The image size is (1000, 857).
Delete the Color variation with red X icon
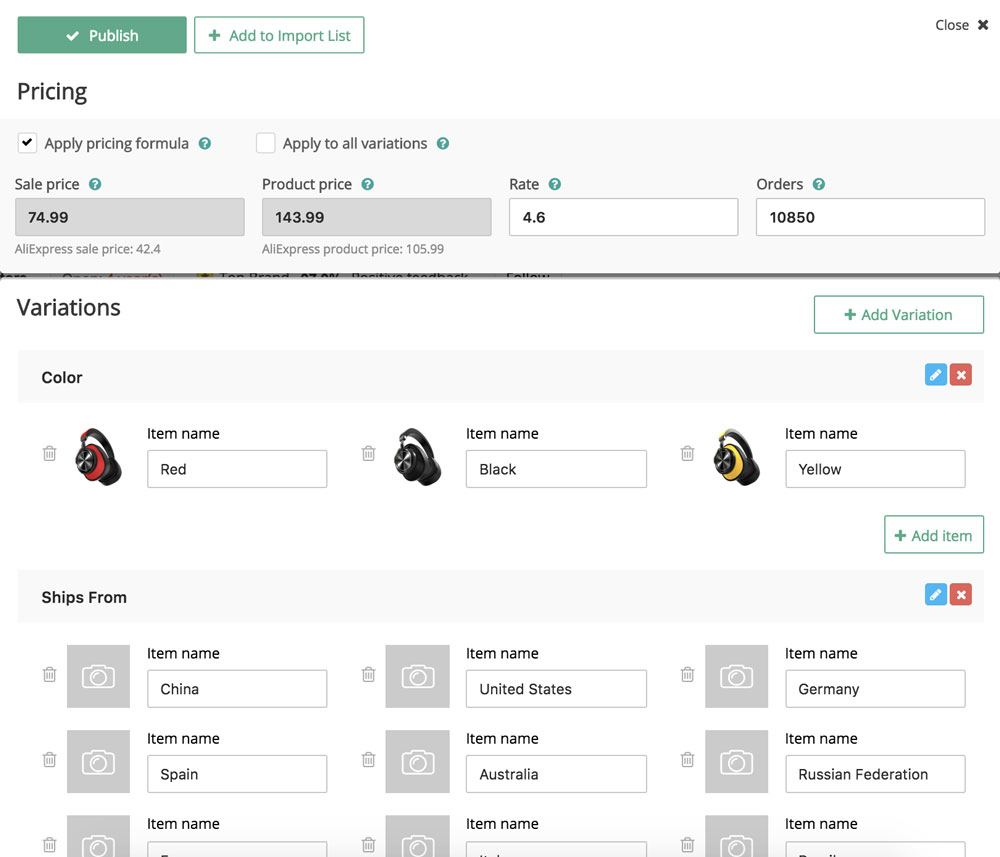(x=961, y=375)
